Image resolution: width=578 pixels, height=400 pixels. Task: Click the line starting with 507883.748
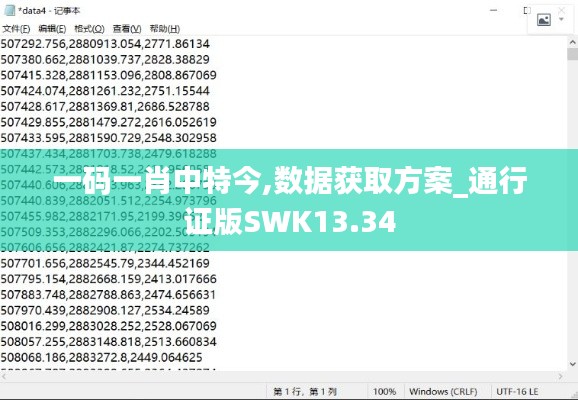pos(108,295)
